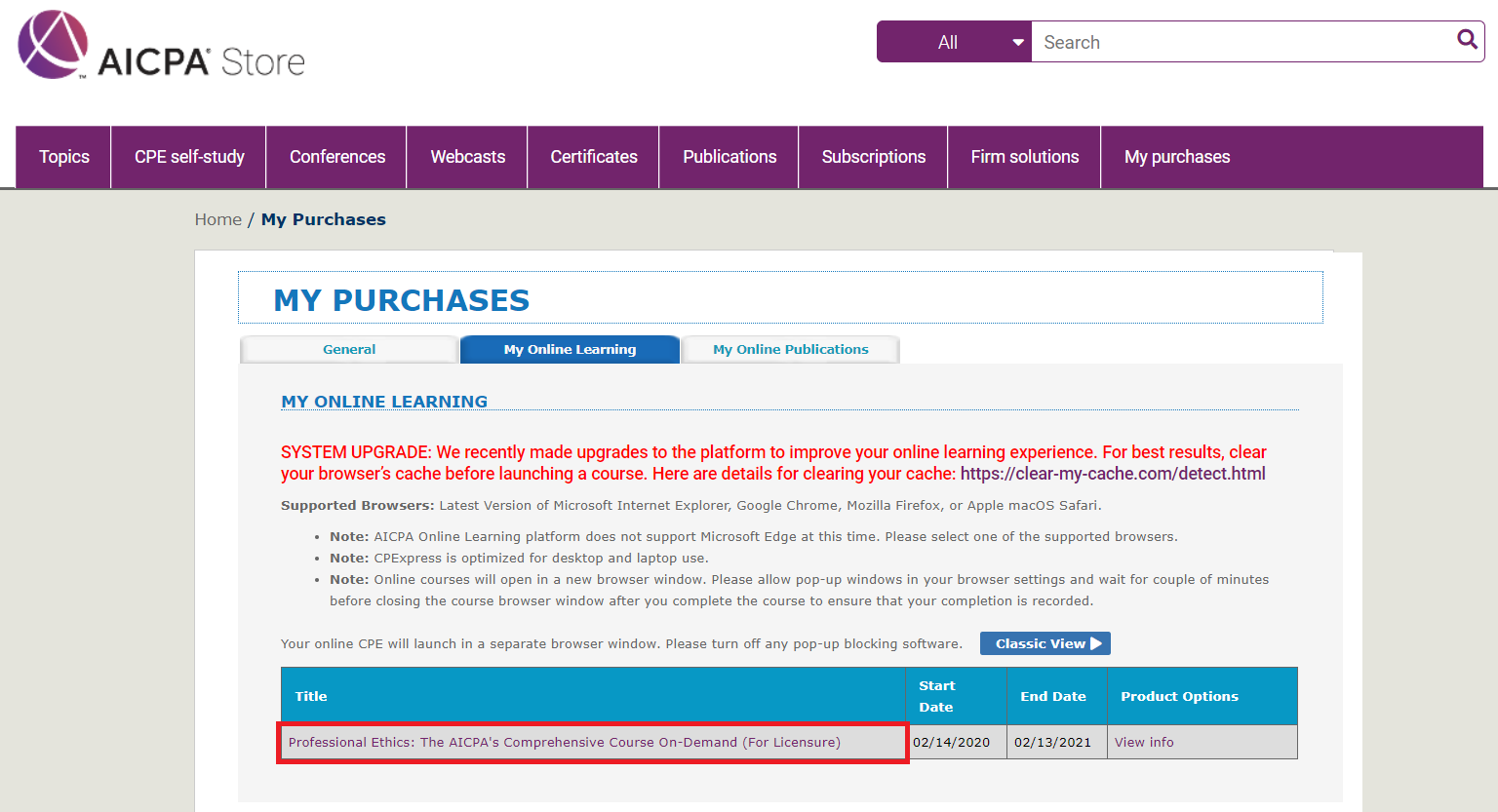1498x812 pixels.
Task: Launch the Professional Ethics course link
Action: (x=564, y=743)
